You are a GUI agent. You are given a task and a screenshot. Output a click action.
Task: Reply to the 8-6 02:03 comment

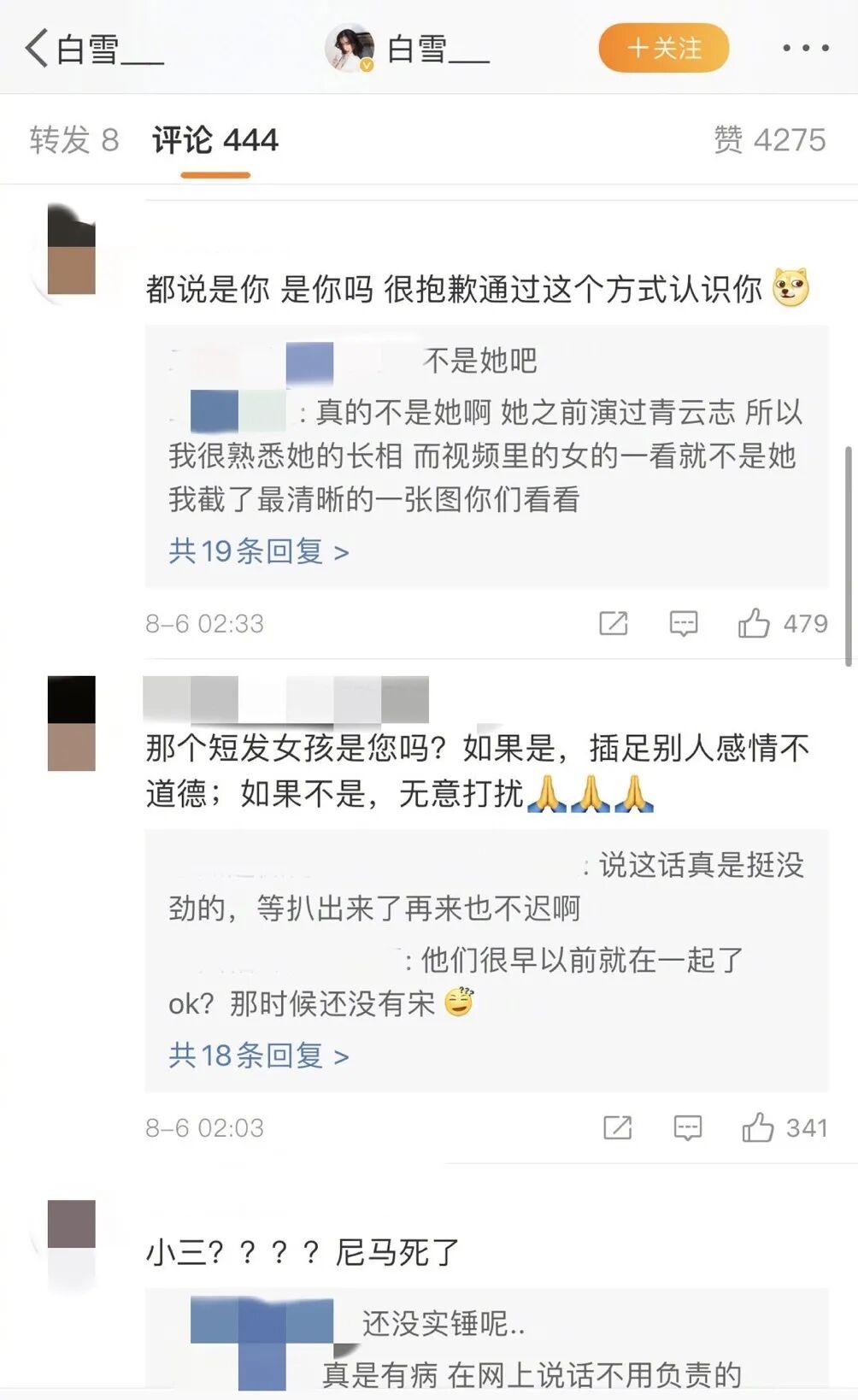(687, 1127)
